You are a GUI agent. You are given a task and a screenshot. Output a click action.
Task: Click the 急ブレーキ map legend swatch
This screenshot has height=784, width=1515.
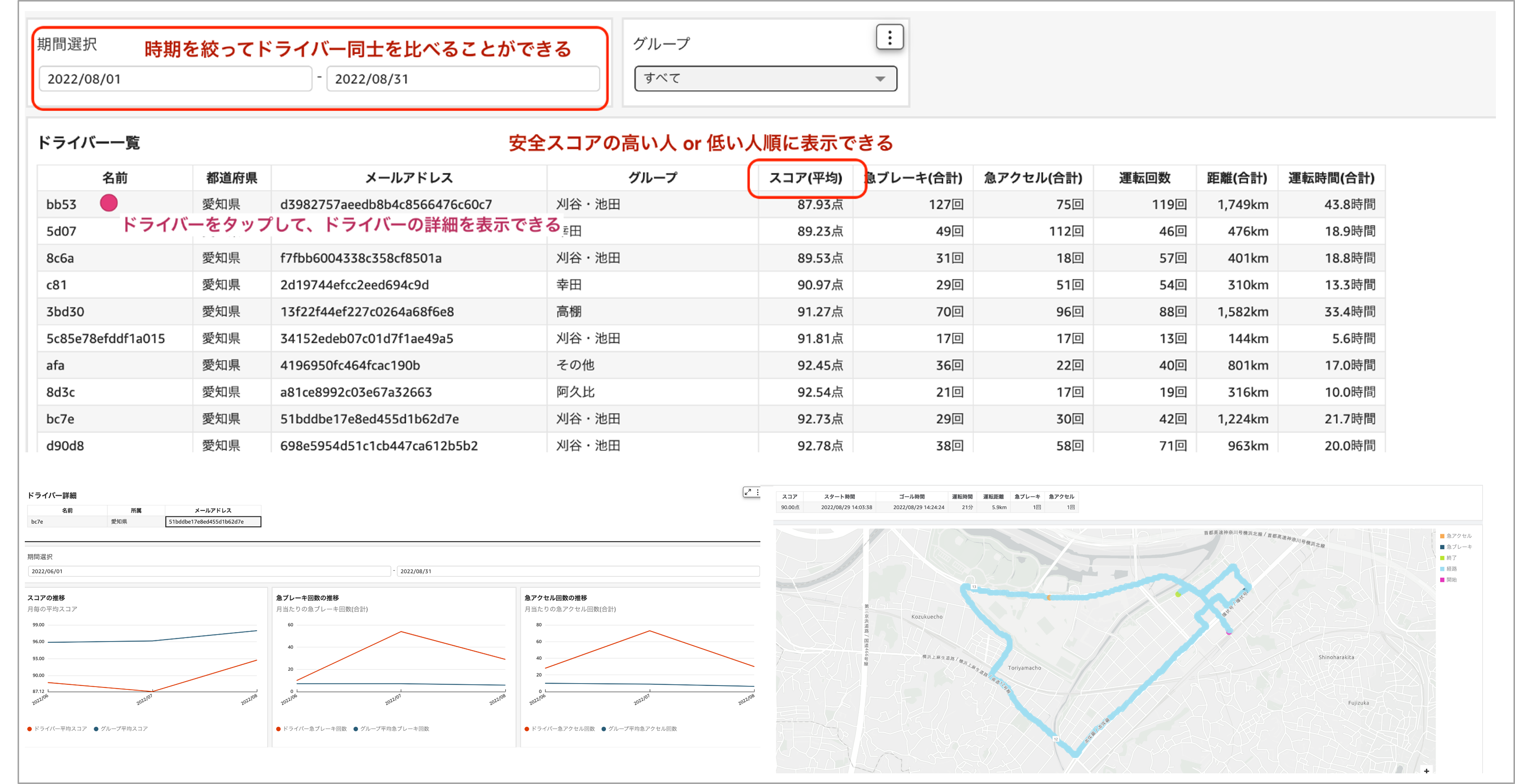[x=1442, y=547]
